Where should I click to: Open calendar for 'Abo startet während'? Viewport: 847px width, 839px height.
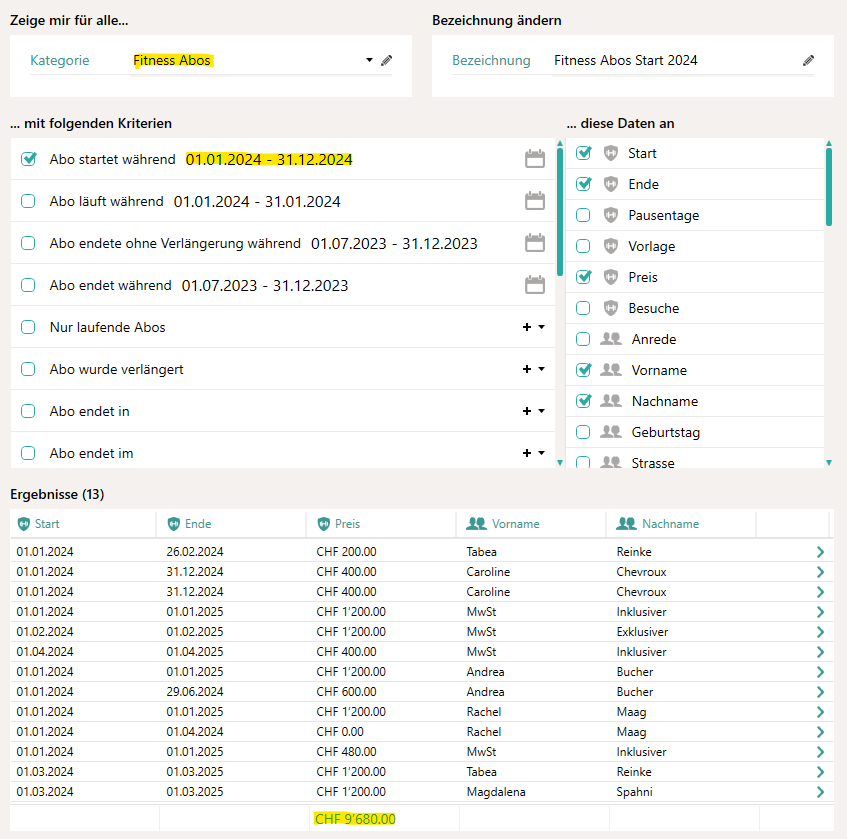tap(535, 159)
